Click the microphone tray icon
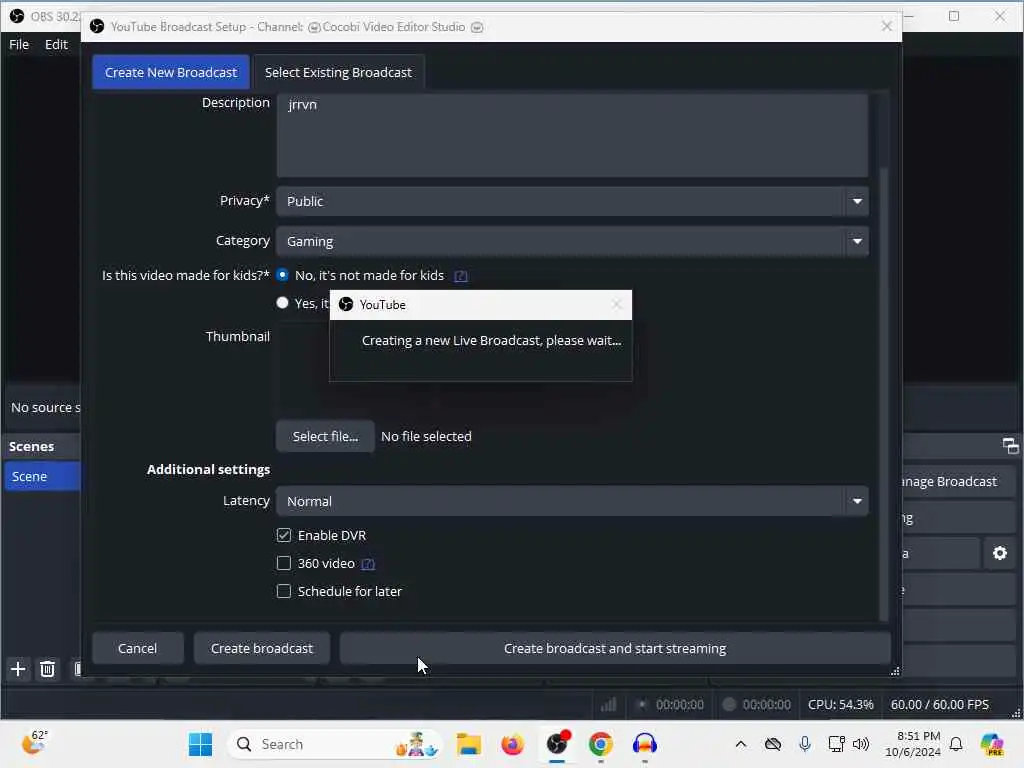1024x768 pixels. point(805,744)
